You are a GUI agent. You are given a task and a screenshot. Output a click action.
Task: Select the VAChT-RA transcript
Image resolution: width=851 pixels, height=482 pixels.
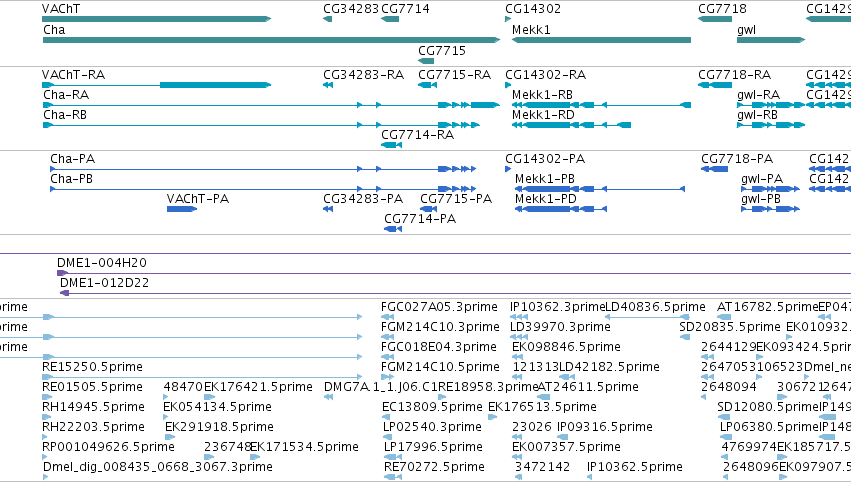(x=73, y=74)
